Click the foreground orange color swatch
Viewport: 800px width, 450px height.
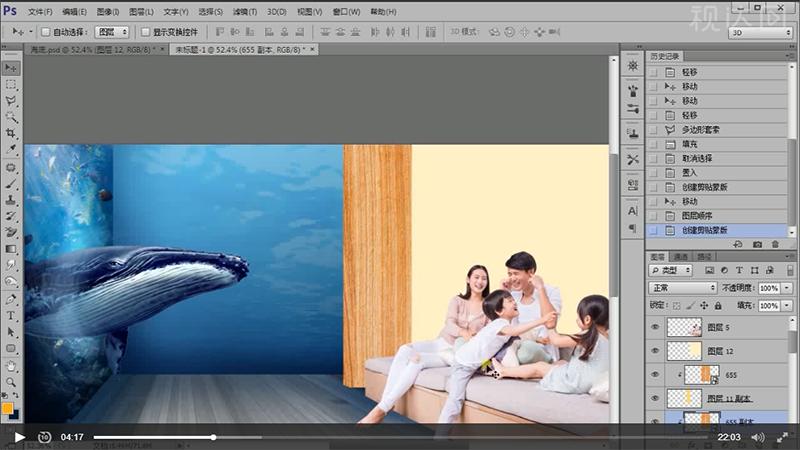8,409
